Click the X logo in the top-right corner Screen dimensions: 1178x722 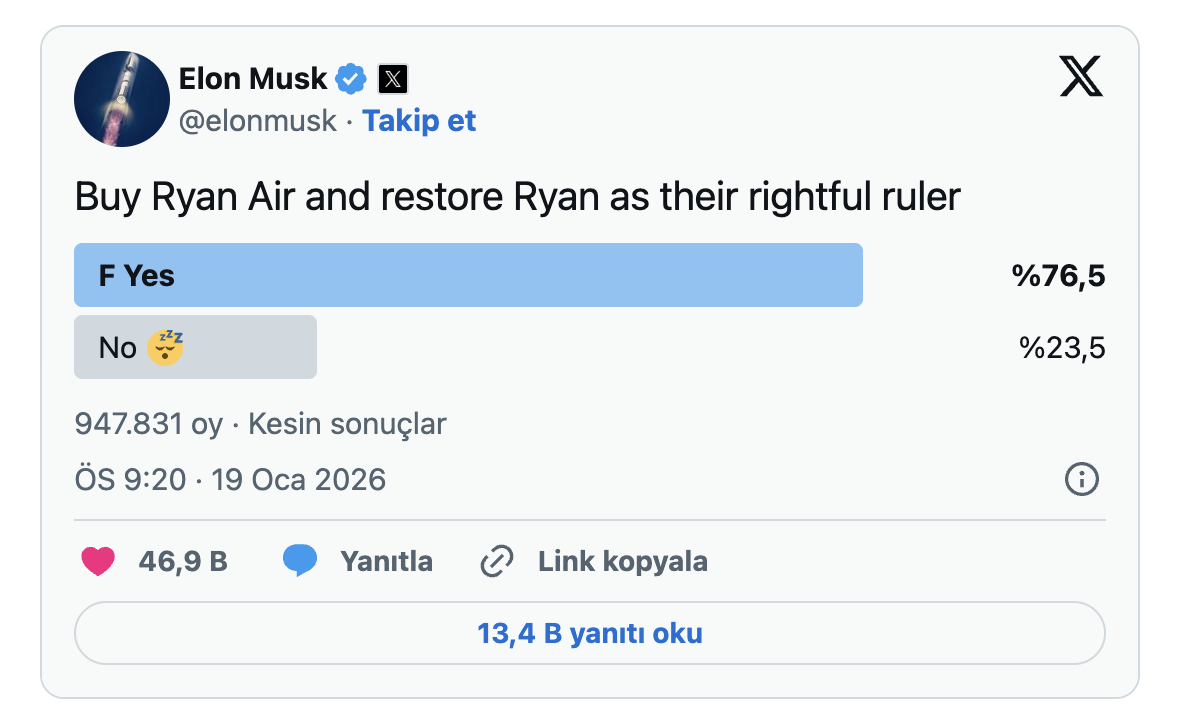pos(1080,77)
